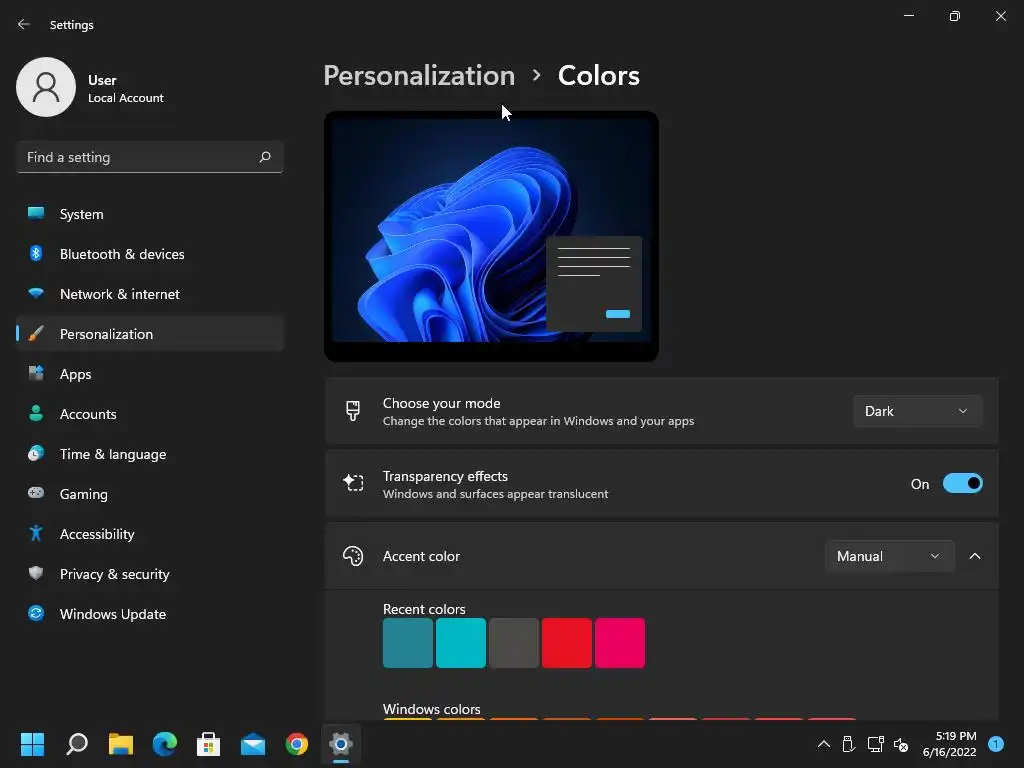Click the Personalization paintbrush icon

click(36, 334)
